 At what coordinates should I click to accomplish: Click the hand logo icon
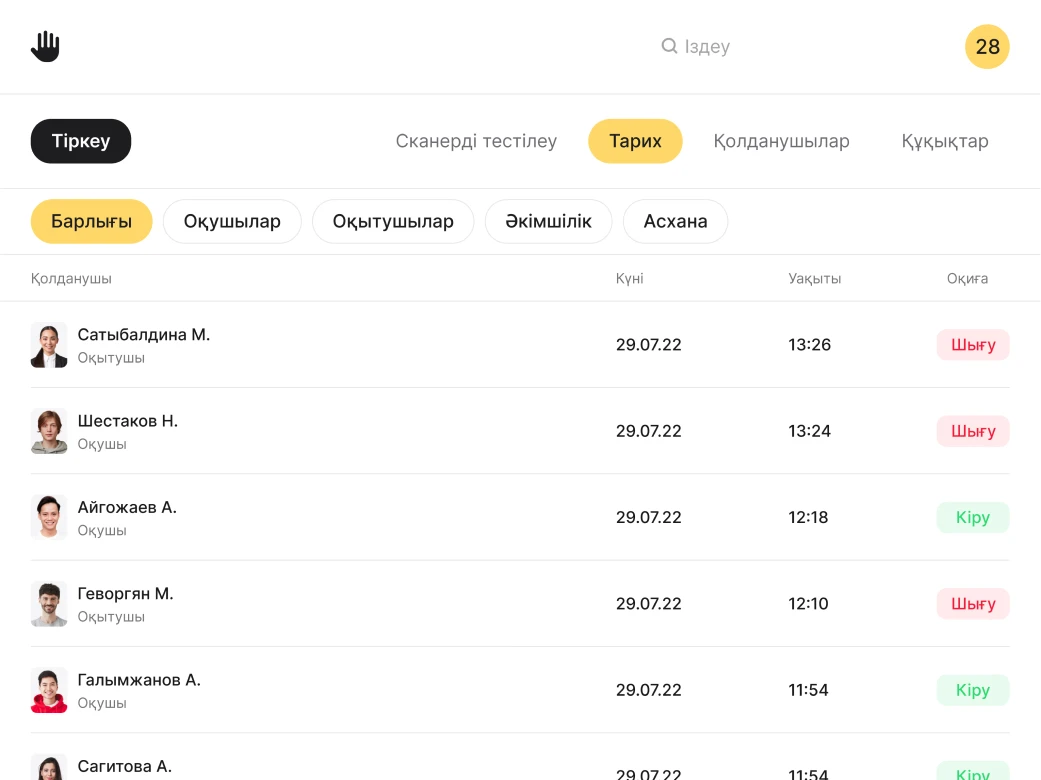pos(45,46)
